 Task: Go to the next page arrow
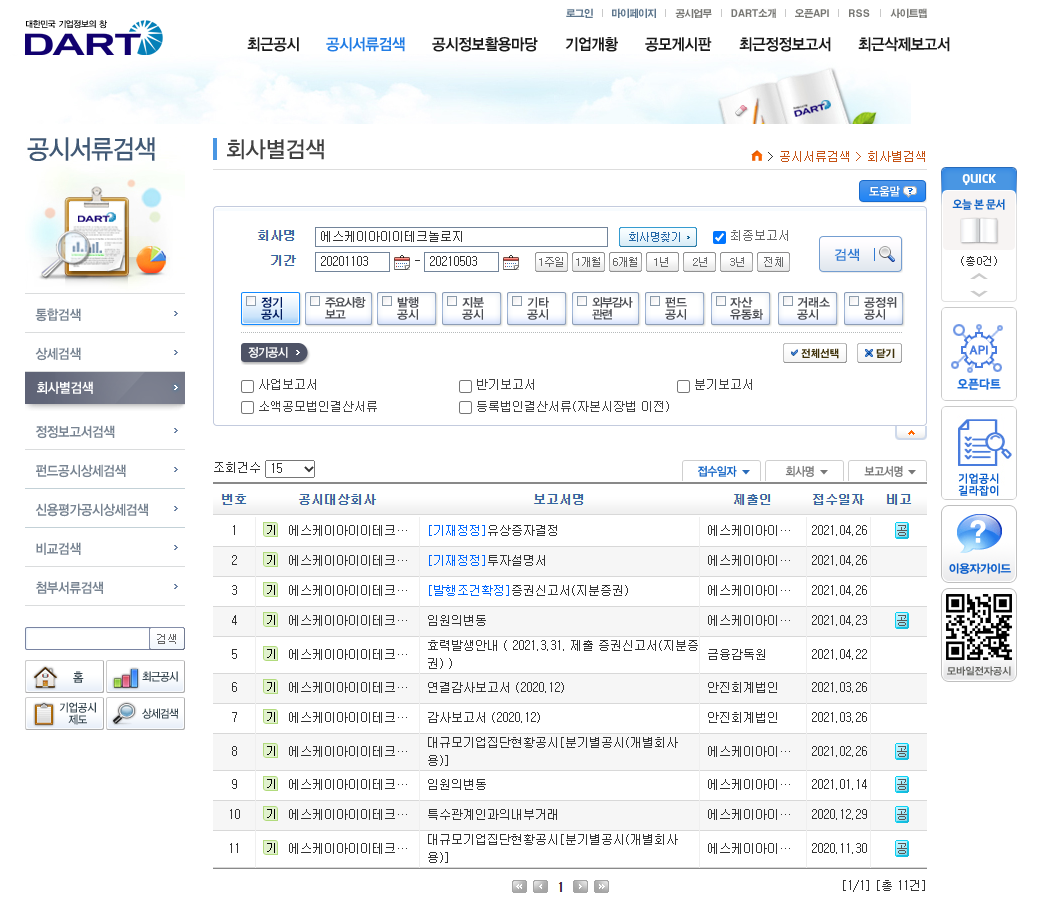click(x=580, y=886)
